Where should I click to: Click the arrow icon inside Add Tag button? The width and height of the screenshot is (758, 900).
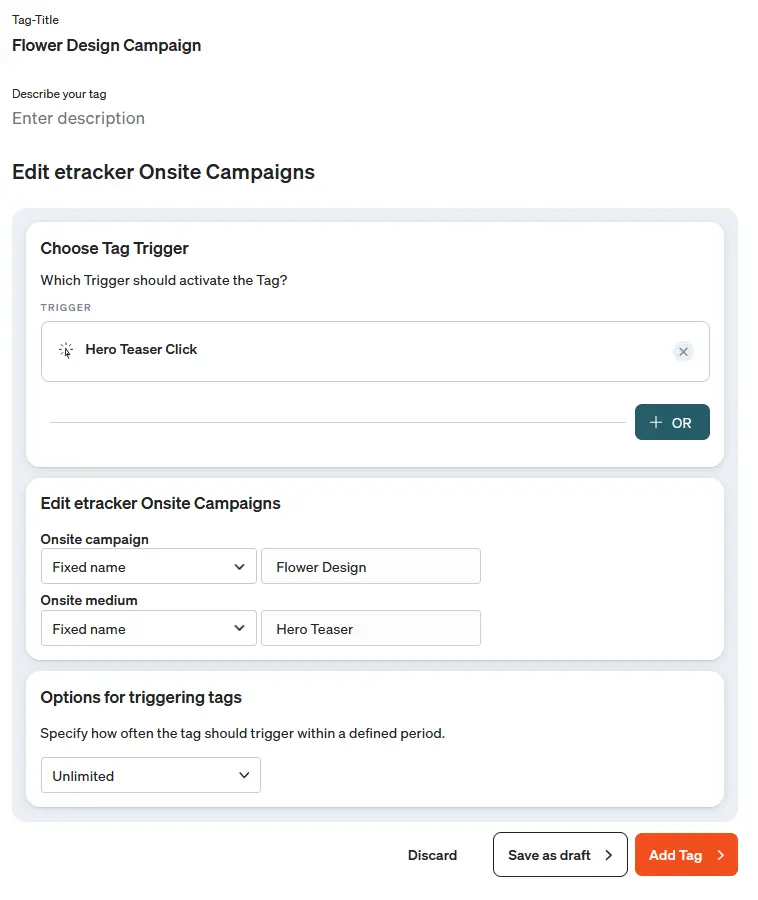pos(718,855)
